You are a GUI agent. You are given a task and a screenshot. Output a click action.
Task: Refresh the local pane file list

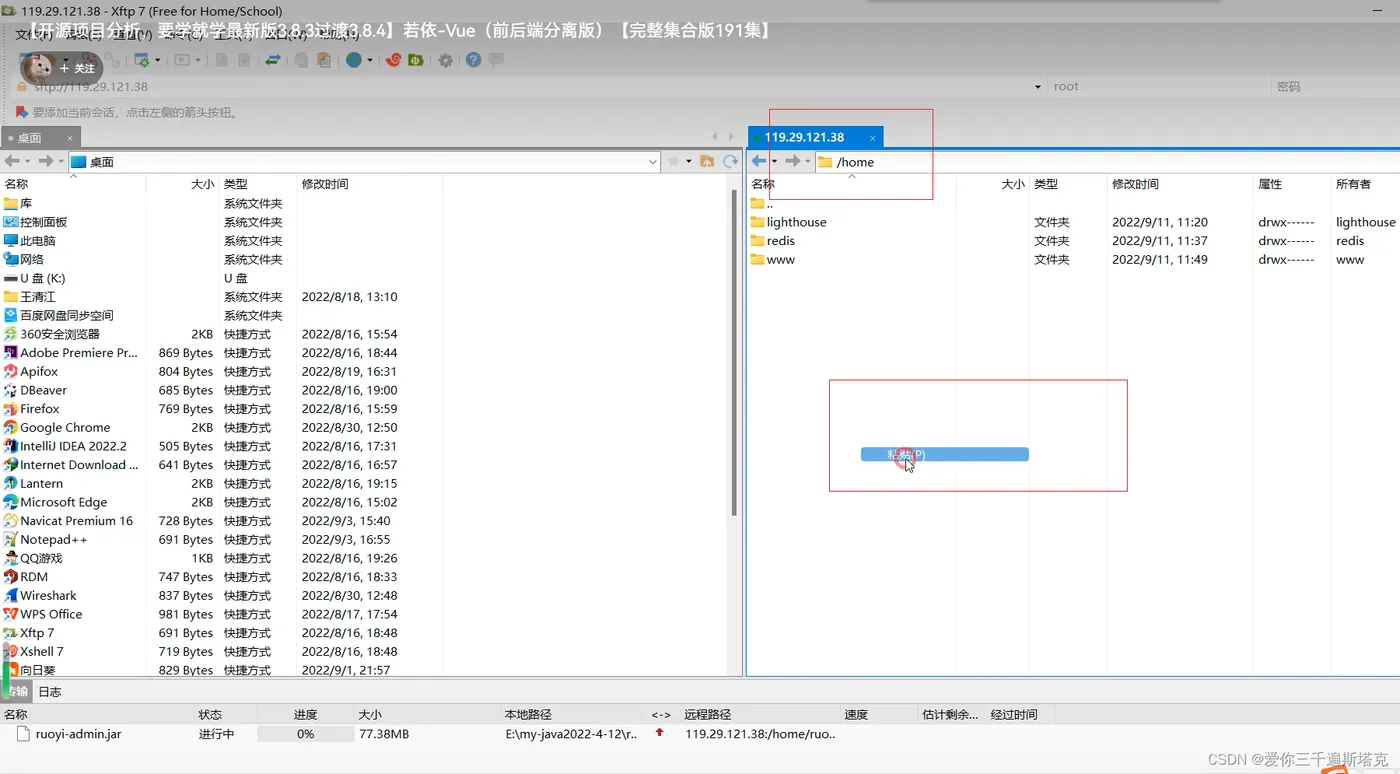pyautogui.click(x=730, y=161)
